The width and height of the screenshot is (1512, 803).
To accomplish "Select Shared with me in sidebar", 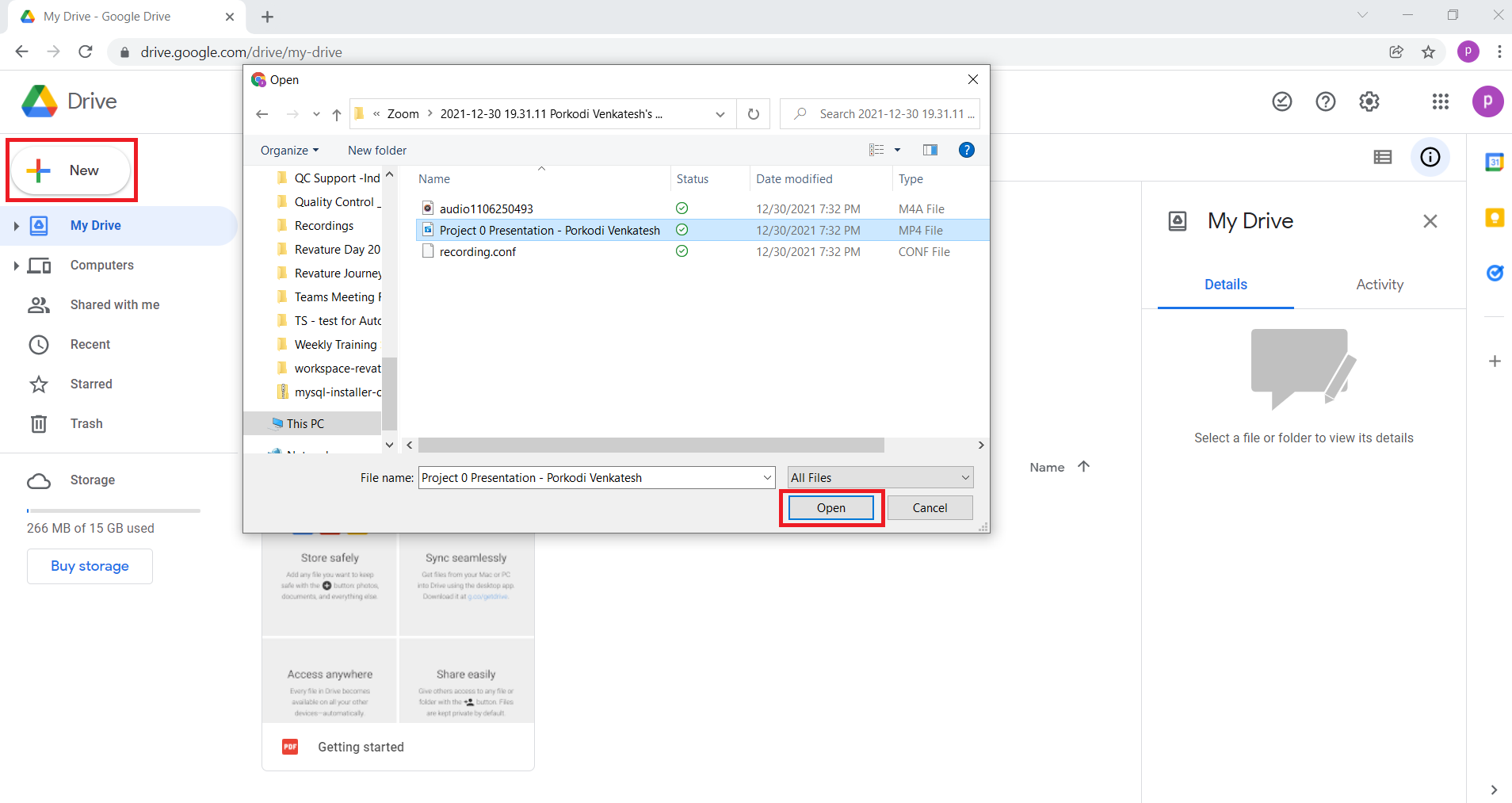I will click(x=114, y=304).
